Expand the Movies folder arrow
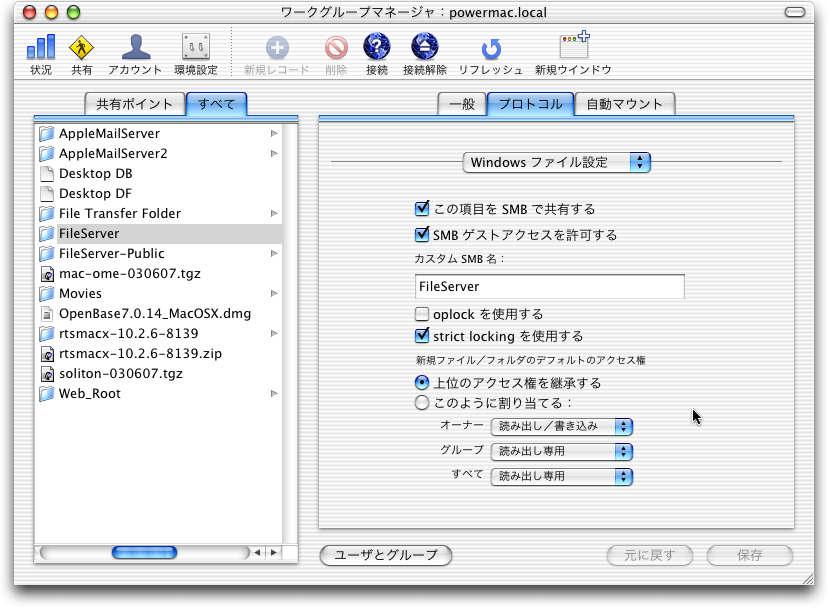828x608 pixels. click(x=274, y=294)
